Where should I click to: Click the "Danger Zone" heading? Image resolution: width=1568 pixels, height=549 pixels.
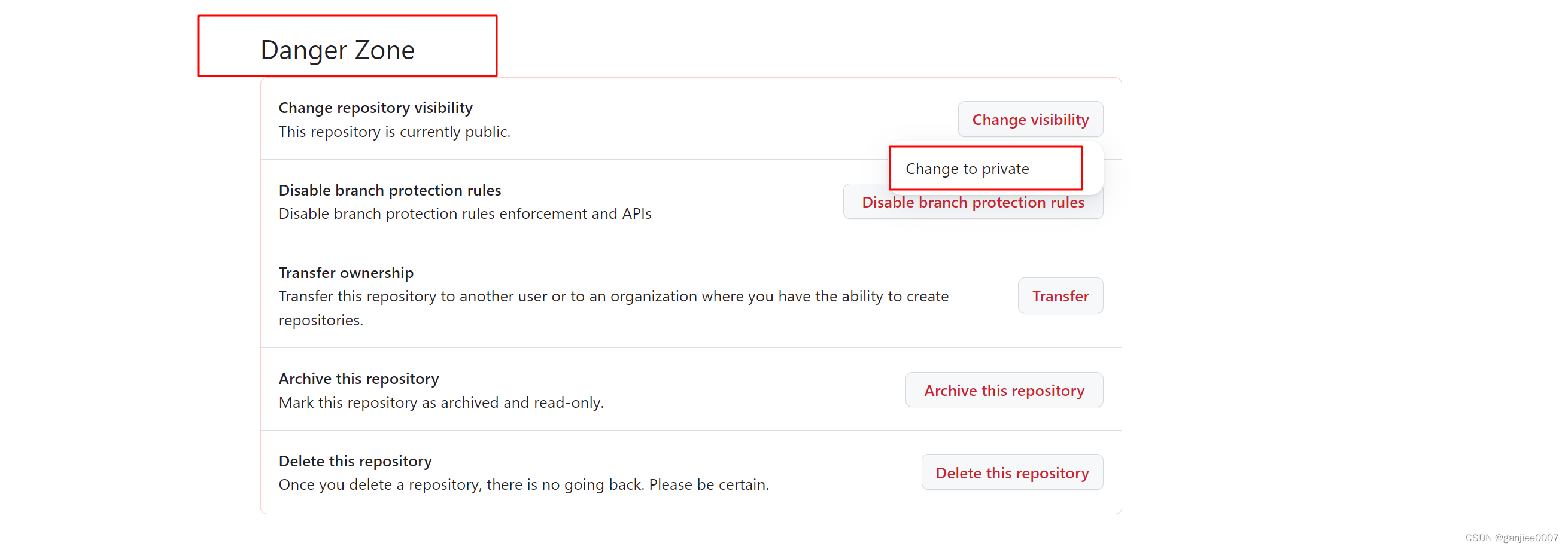[x=338, y=50]
